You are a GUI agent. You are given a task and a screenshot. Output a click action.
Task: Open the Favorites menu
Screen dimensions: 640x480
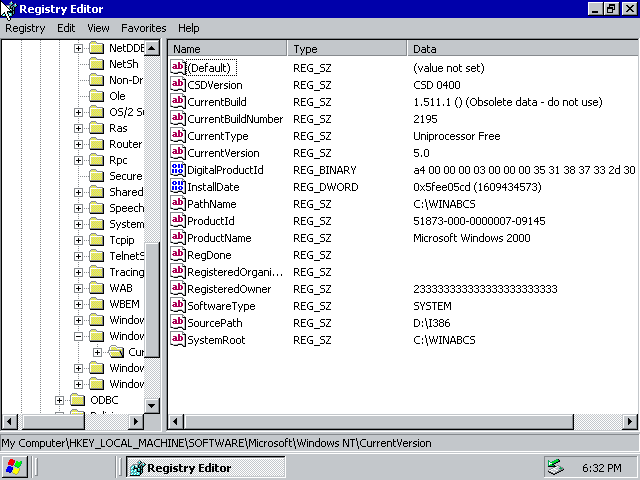pos(144,28)
